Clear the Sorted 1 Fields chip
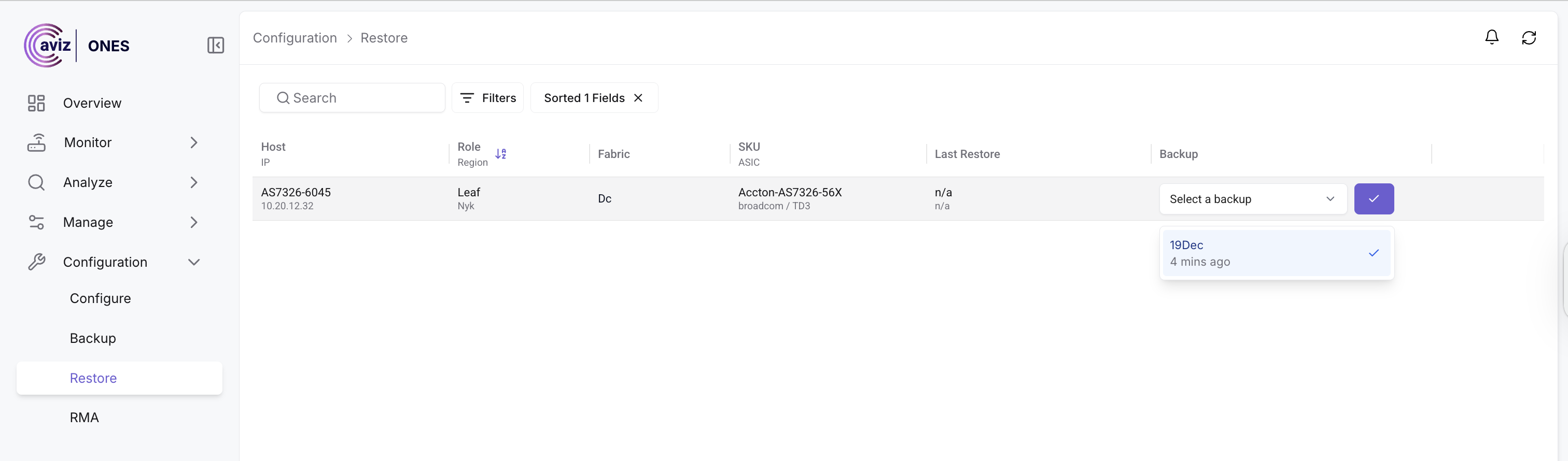 (638, 98)
